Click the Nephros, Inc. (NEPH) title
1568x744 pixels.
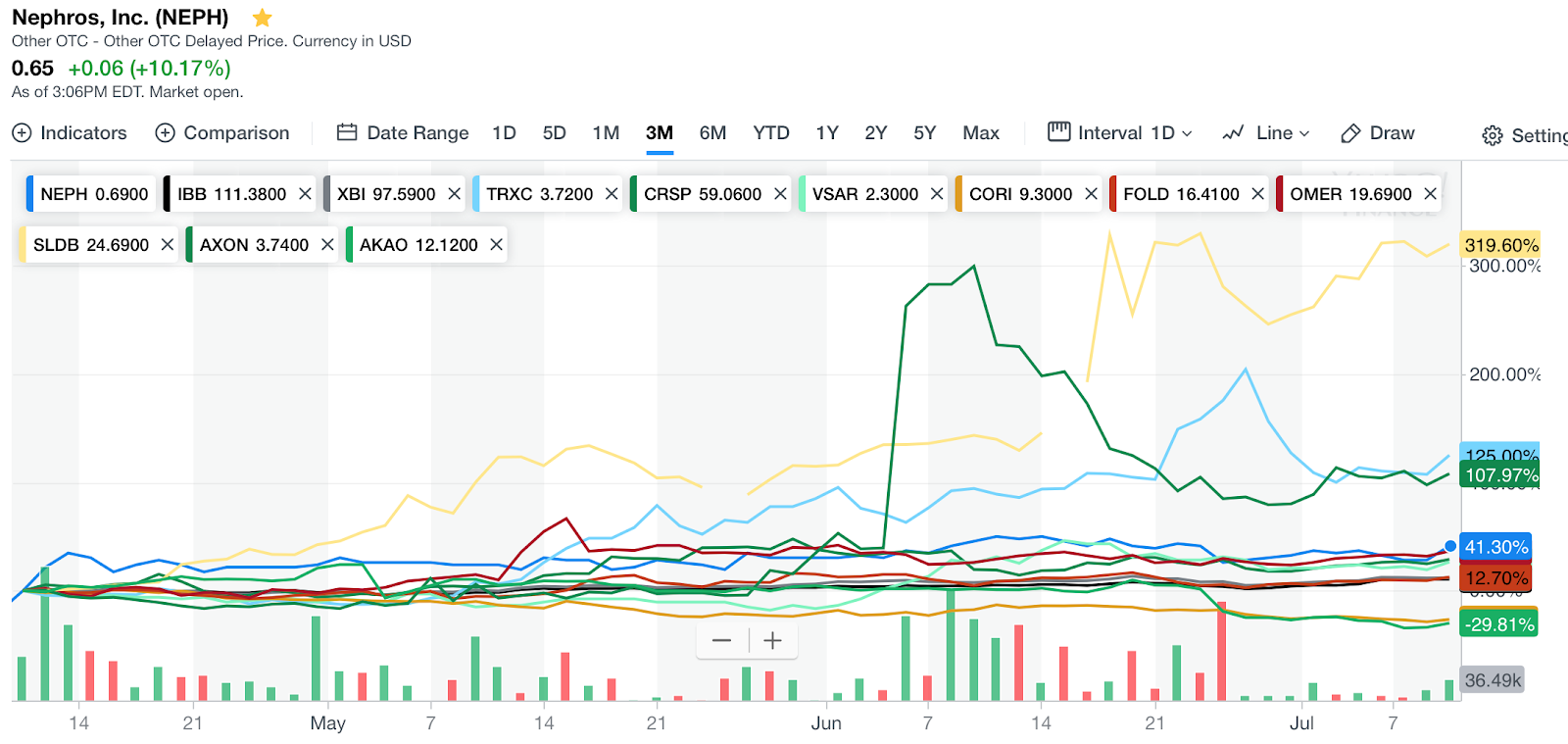click(121, 18)
